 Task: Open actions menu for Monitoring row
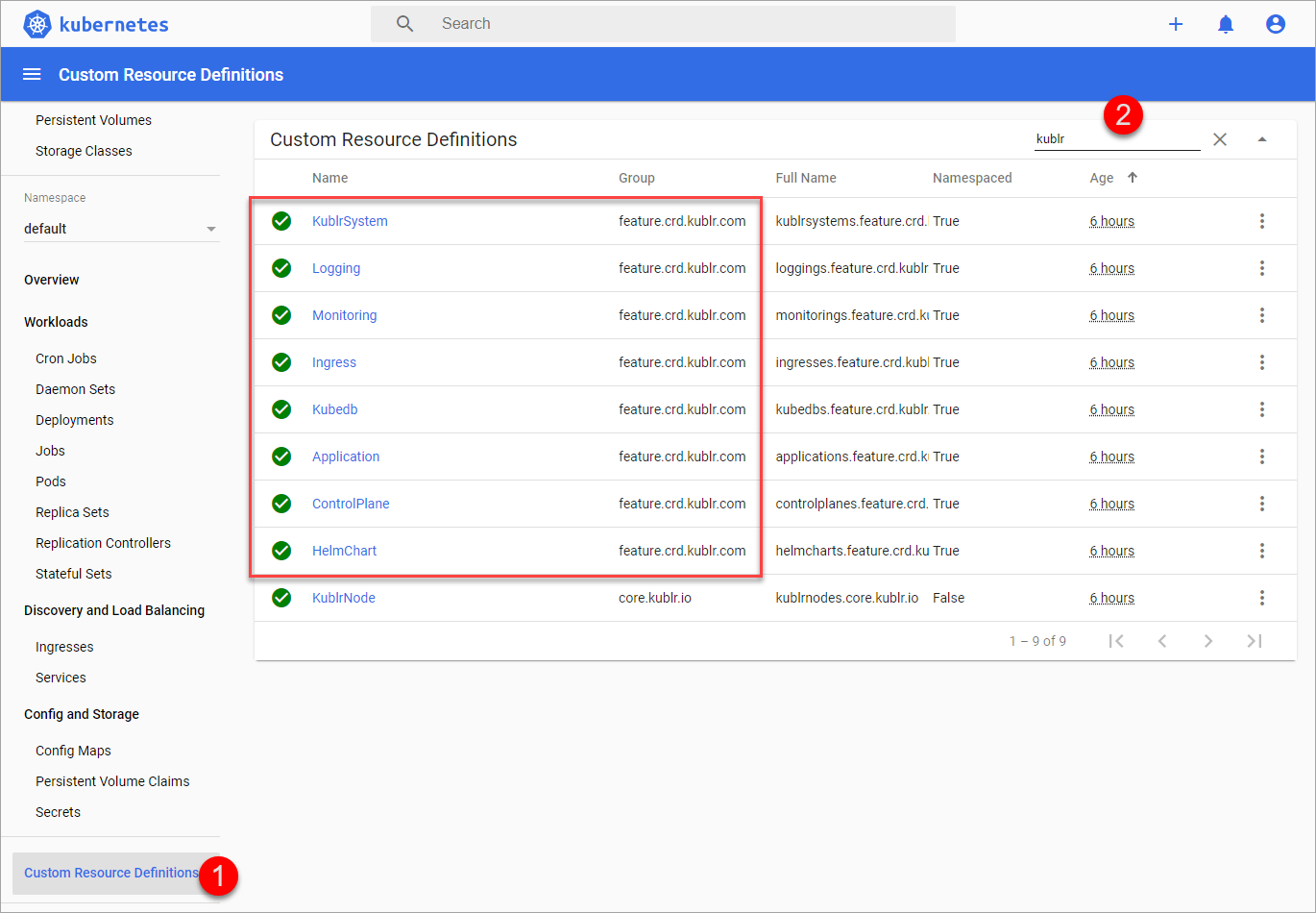point(1262,315)
